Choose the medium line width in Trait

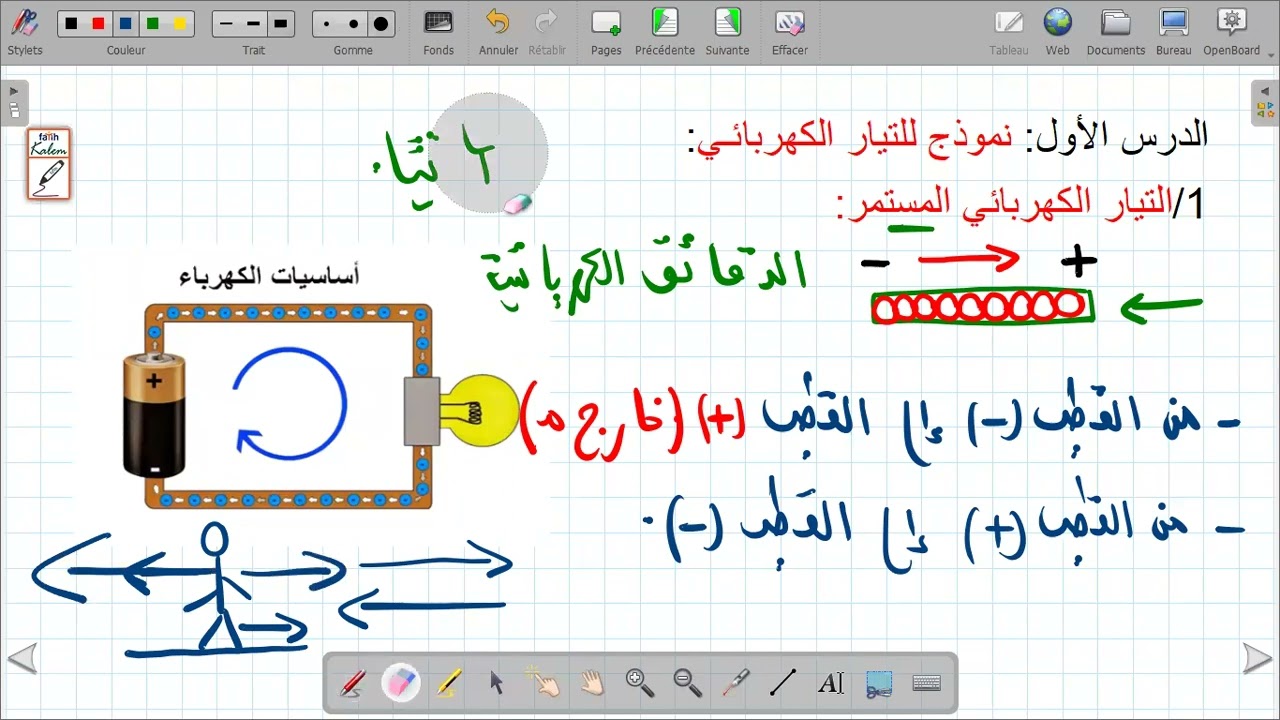253,23
